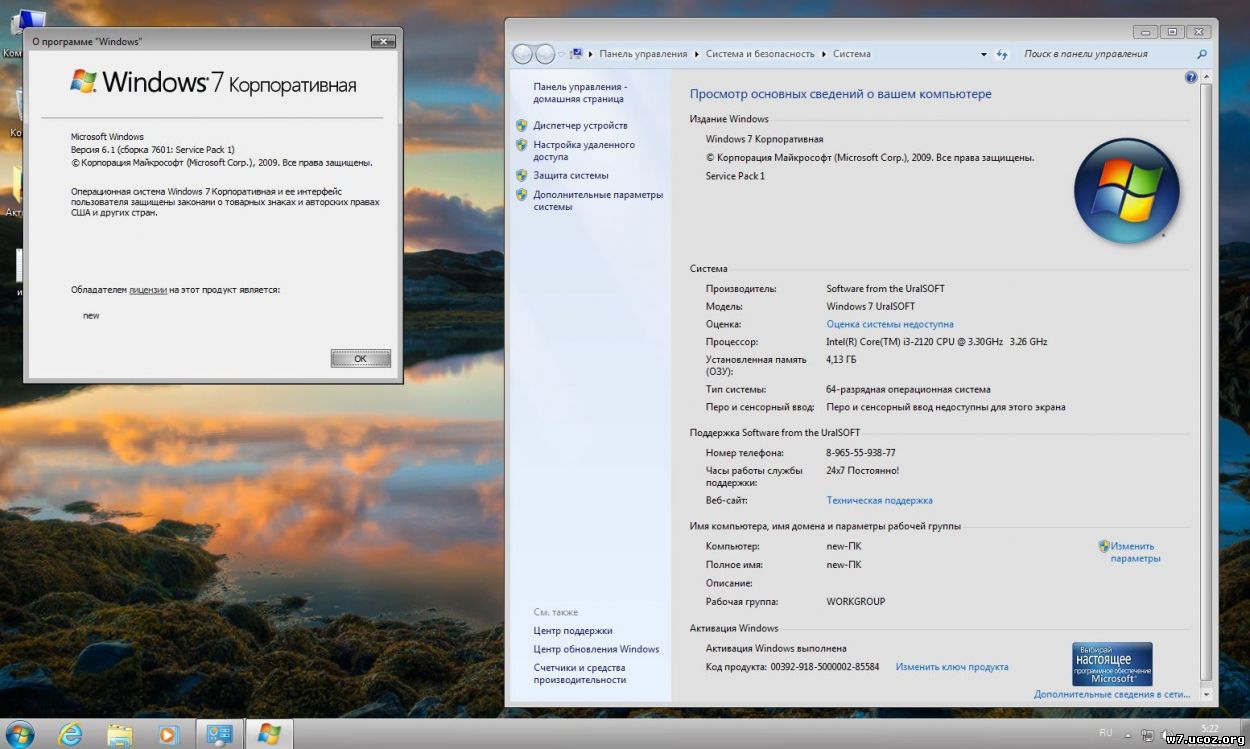
Task: Click the shield icon beside Диспетчер устройств
Action: (521, 126)
